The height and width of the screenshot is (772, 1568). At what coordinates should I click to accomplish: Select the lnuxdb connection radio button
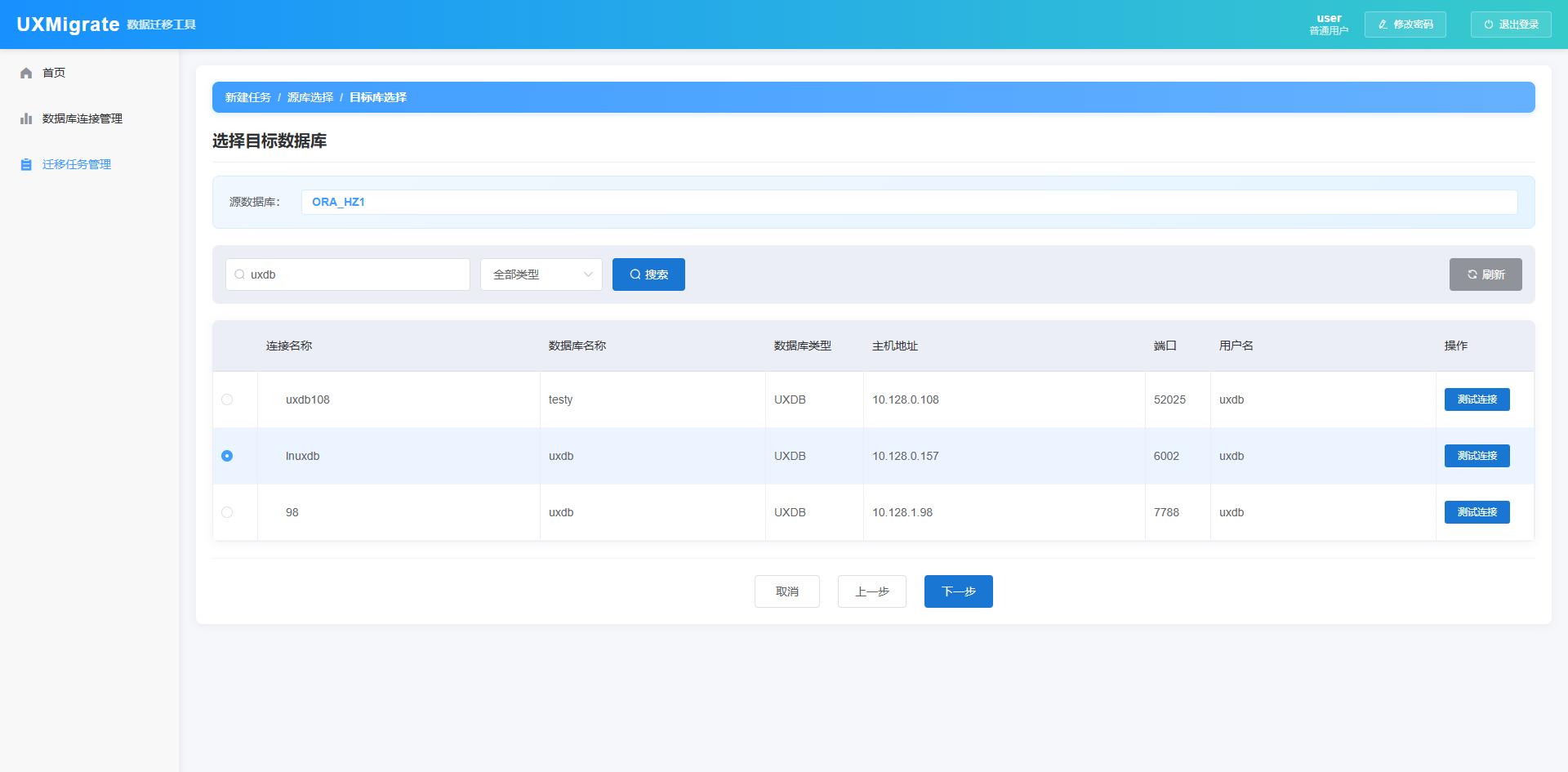227,457
